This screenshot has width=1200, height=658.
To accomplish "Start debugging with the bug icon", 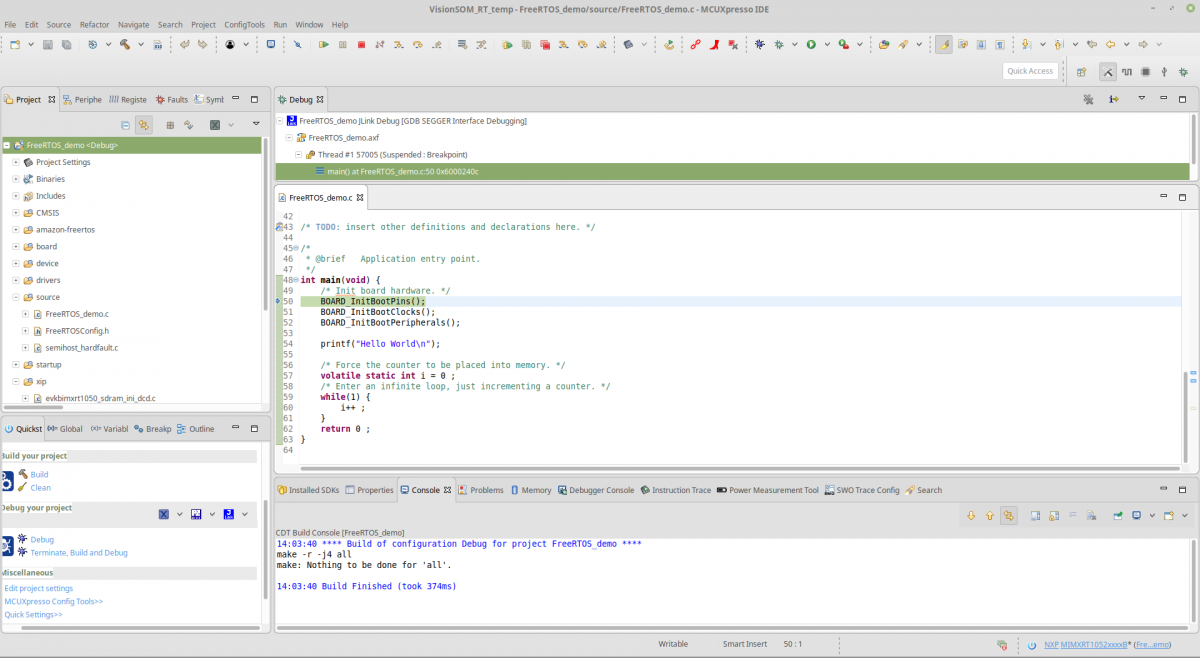I will [x=759, y=44].
